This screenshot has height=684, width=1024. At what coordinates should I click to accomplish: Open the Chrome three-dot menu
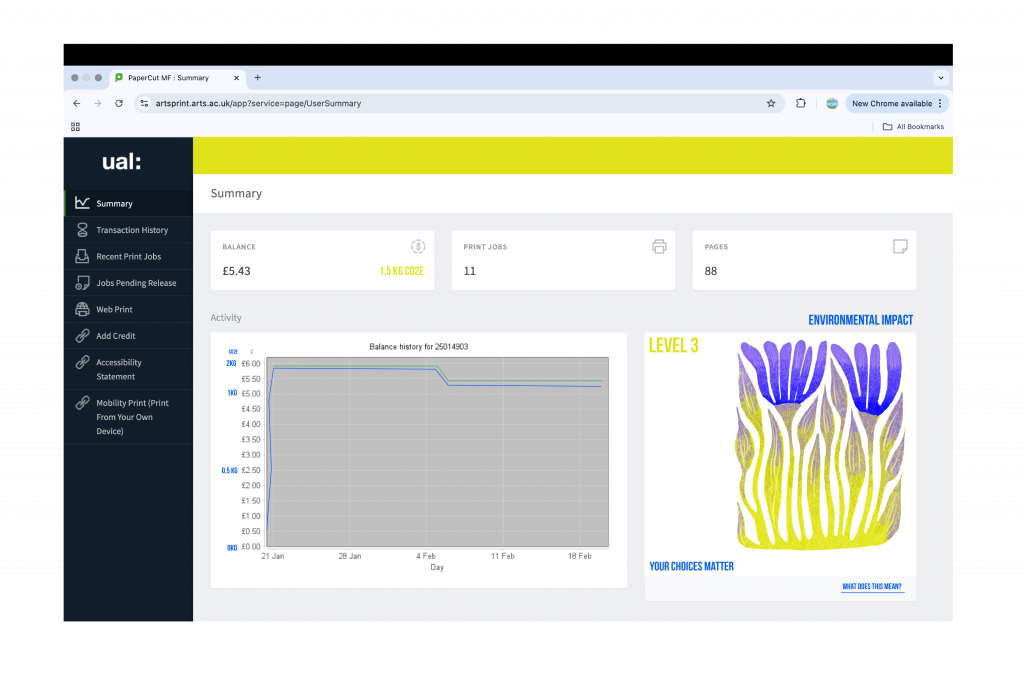click(940, 103)
